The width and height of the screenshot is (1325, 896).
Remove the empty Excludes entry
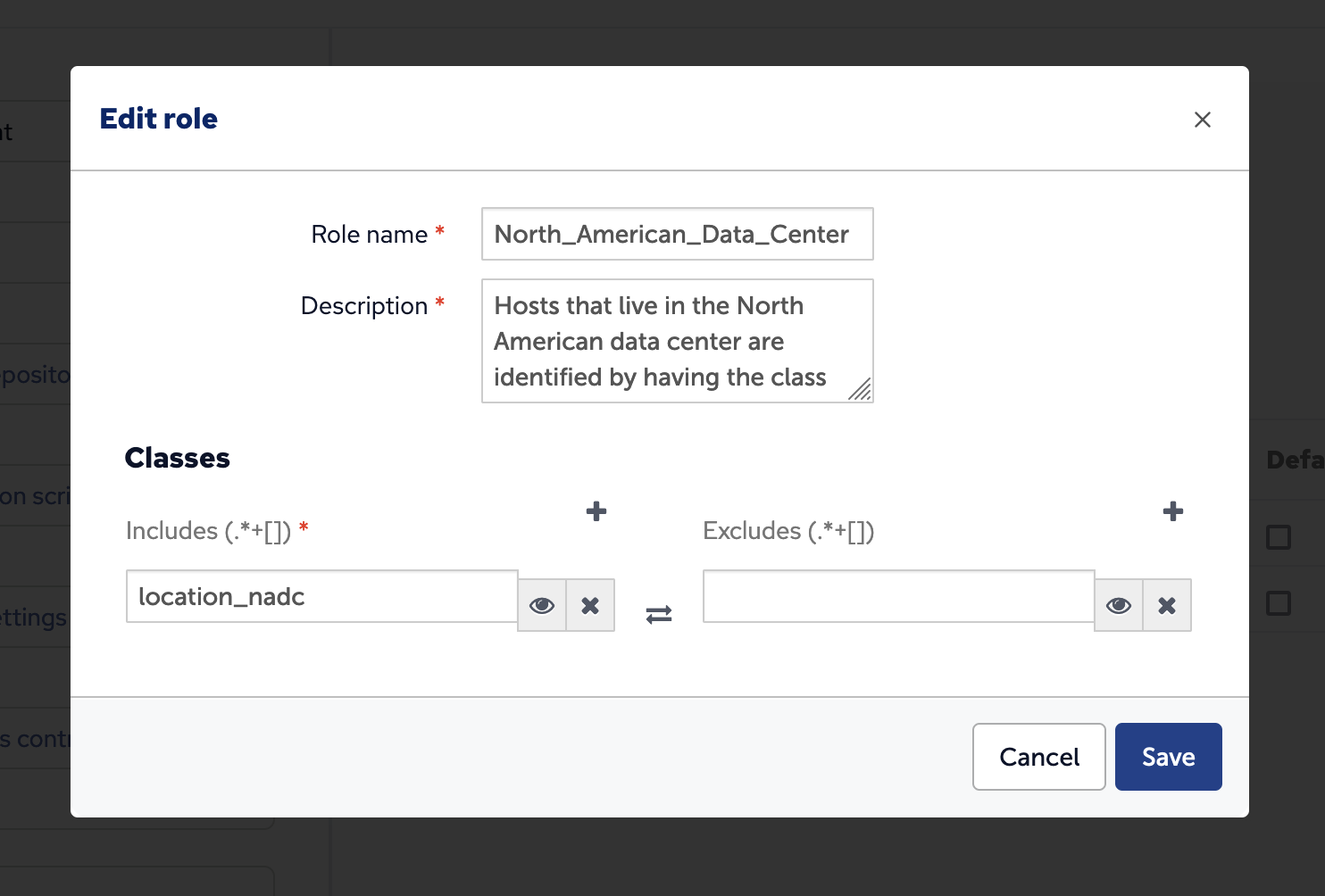1167,606
